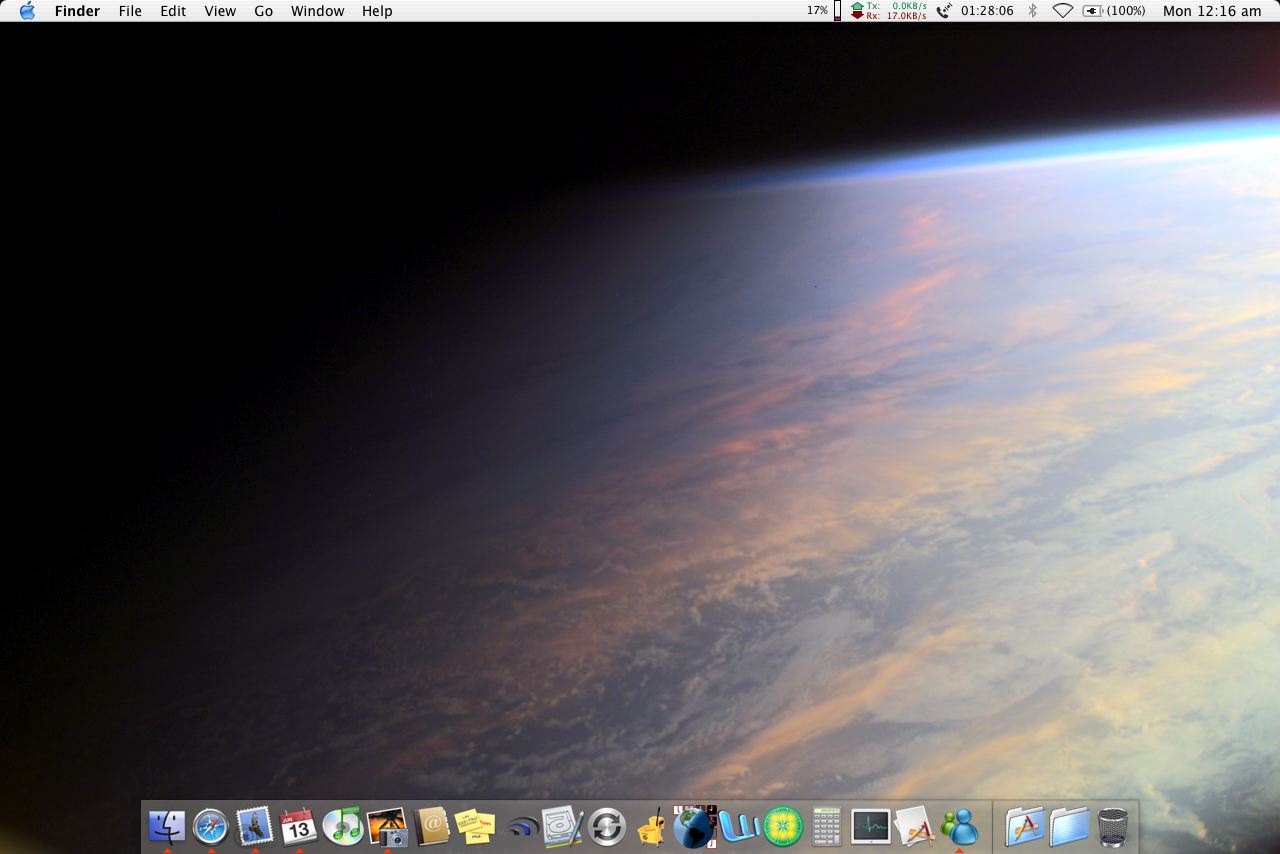This screenshot has height=854, width=1280.
Task: Open the Trash in dock
Action: (x=1113, y=827)
